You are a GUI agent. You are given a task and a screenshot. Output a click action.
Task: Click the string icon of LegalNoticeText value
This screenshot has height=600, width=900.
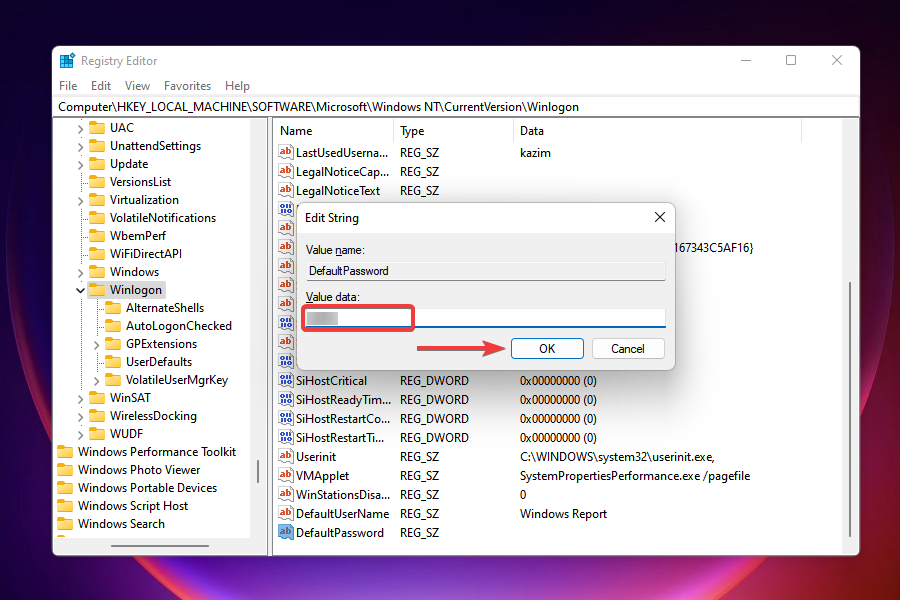(x=286, y=190)
